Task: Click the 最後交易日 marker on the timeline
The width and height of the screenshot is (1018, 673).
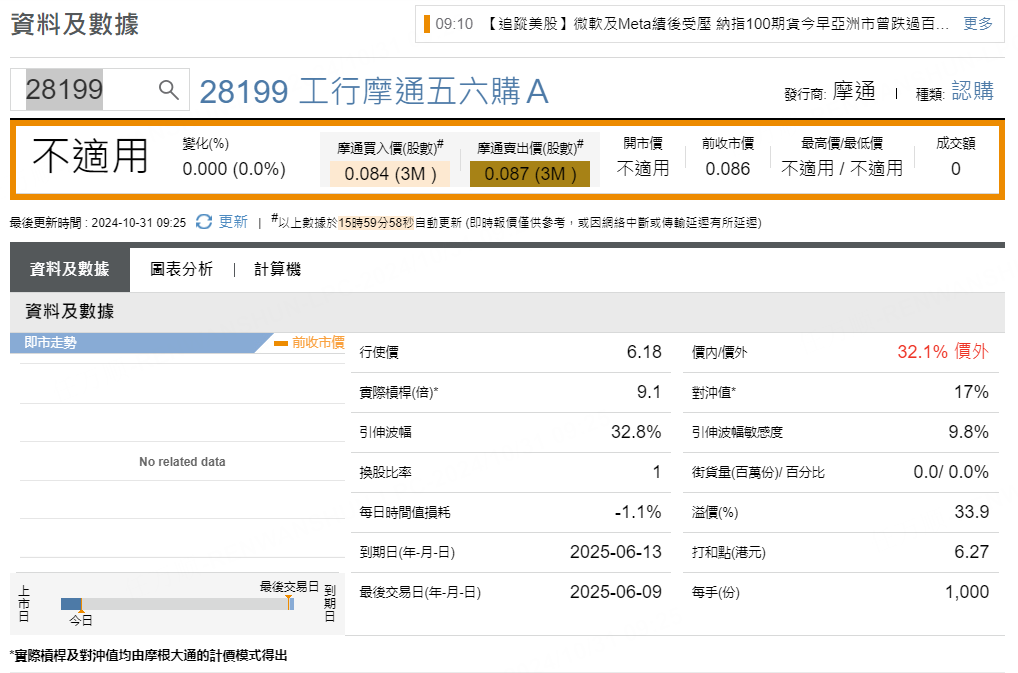Action: (289, 587)
